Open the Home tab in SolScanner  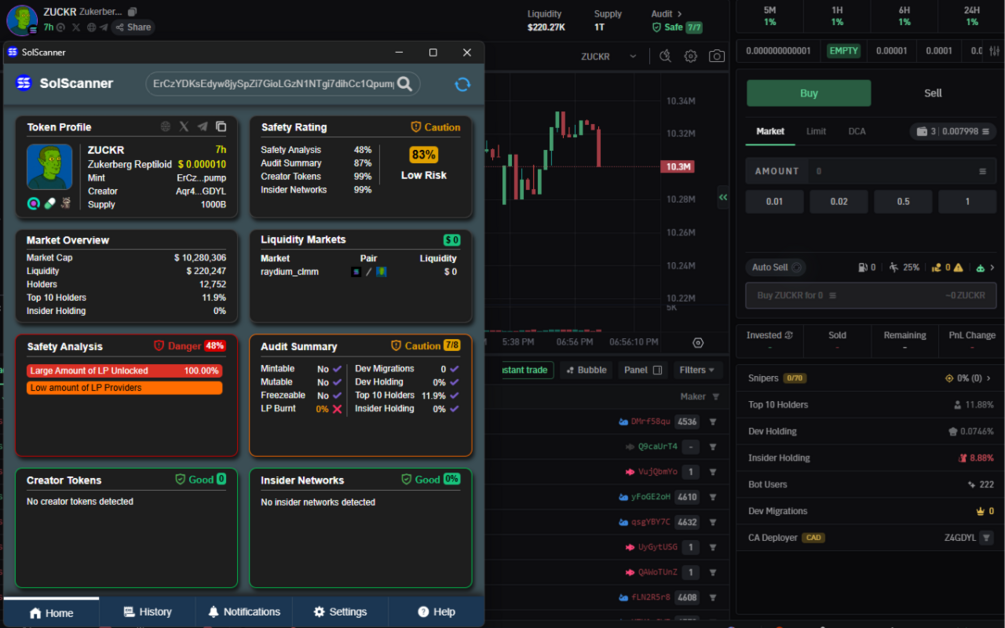point(51,613)
